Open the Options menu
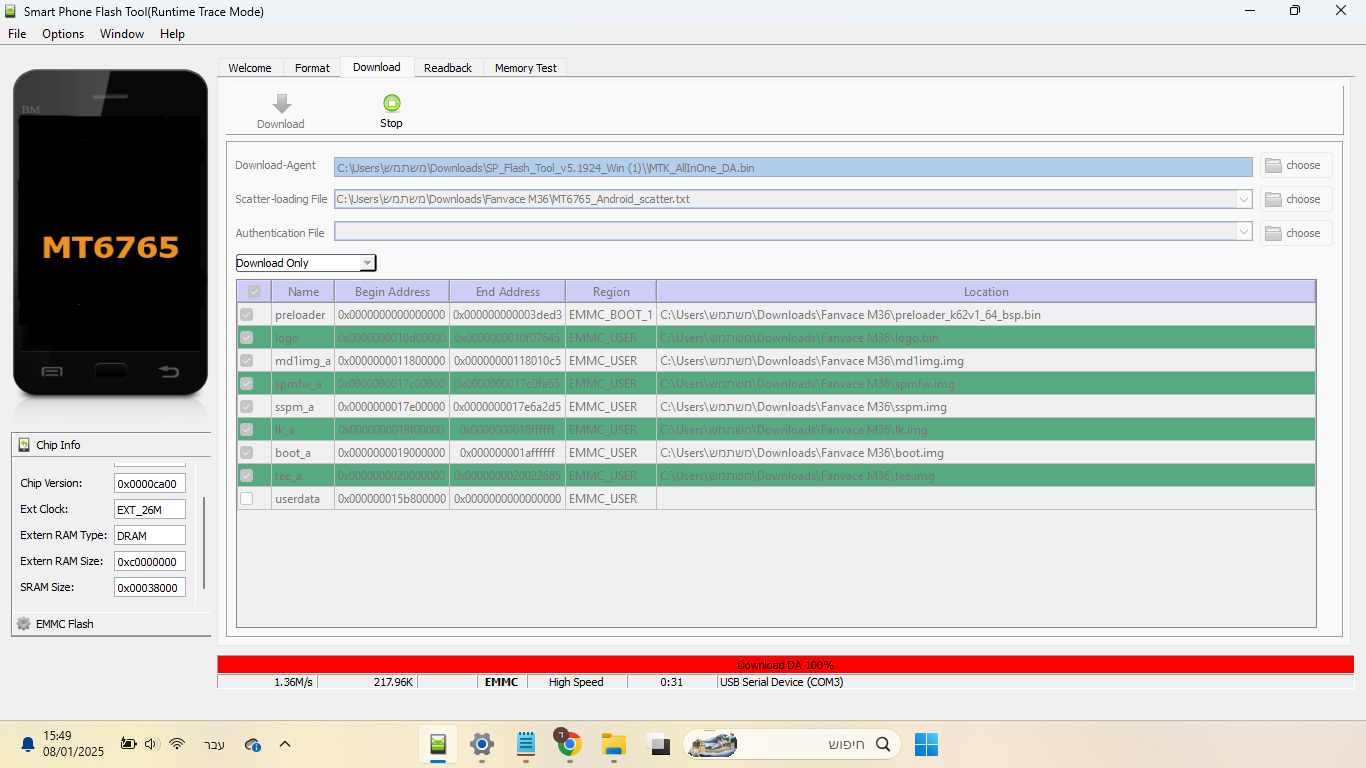 (x=63, y=34)
